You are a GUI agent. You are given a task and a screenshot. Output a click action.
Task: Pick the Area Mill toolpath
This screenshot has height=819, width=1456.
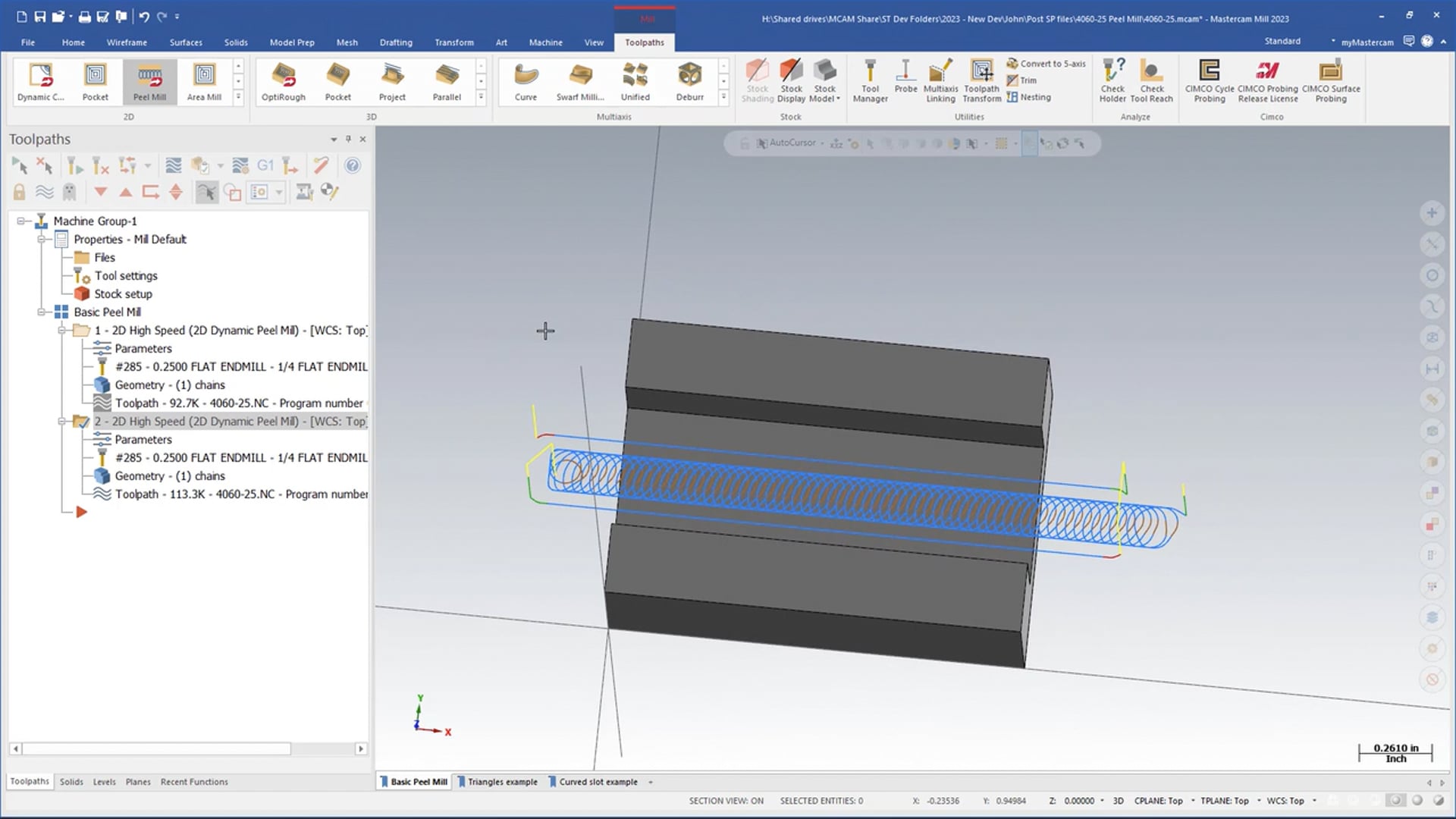(204, 81)
